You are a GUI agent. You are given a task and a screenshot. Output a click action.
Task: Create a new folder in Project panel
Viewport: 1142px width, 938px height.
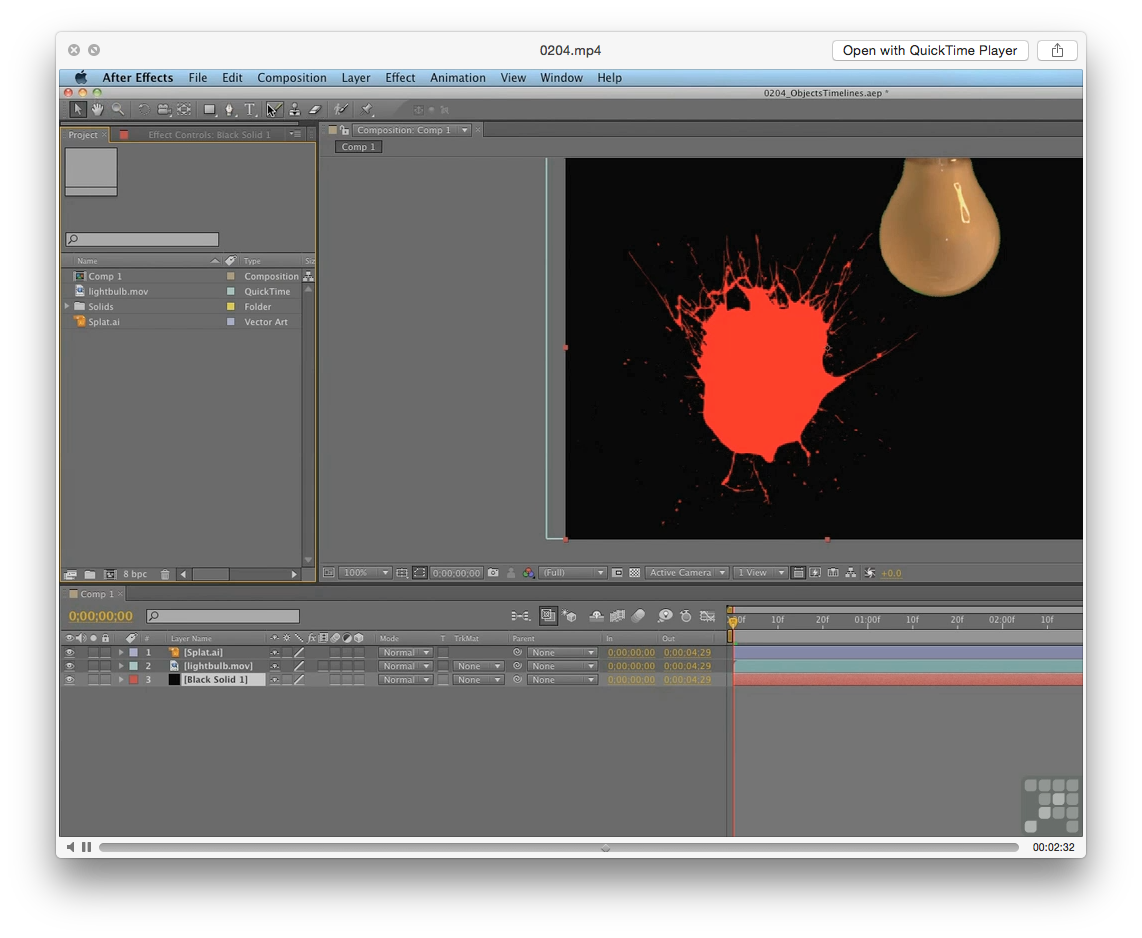pyautogui.click(x=90, y=574)
